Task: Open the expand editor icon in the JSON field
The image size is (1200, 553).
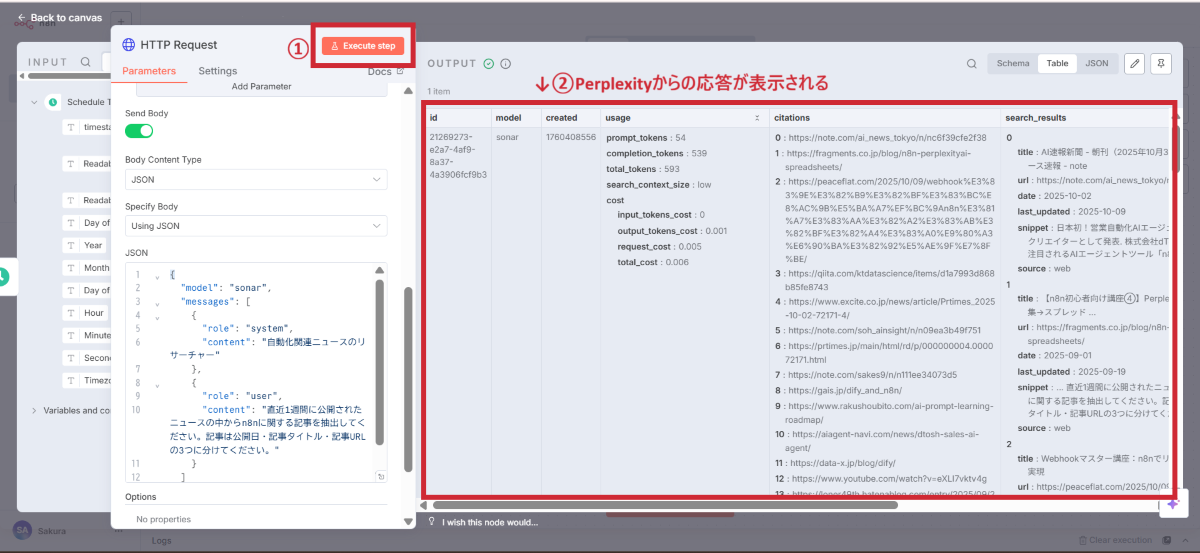Action: (x=380, y=477)
